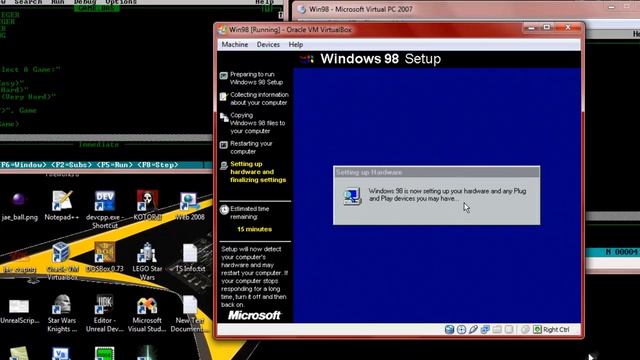Click the display icon beside shared folders in VirtualBox status bar
This screenshot has width=640, height=360.
pos(509,329)
